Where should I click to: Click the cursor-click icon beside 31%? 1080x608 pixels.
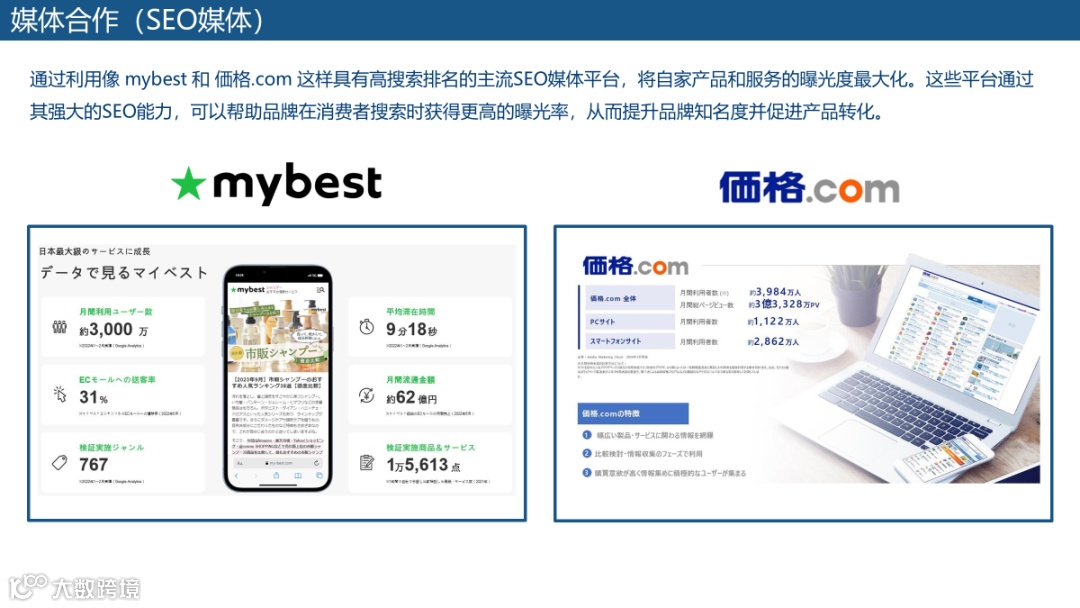point(60,394)
